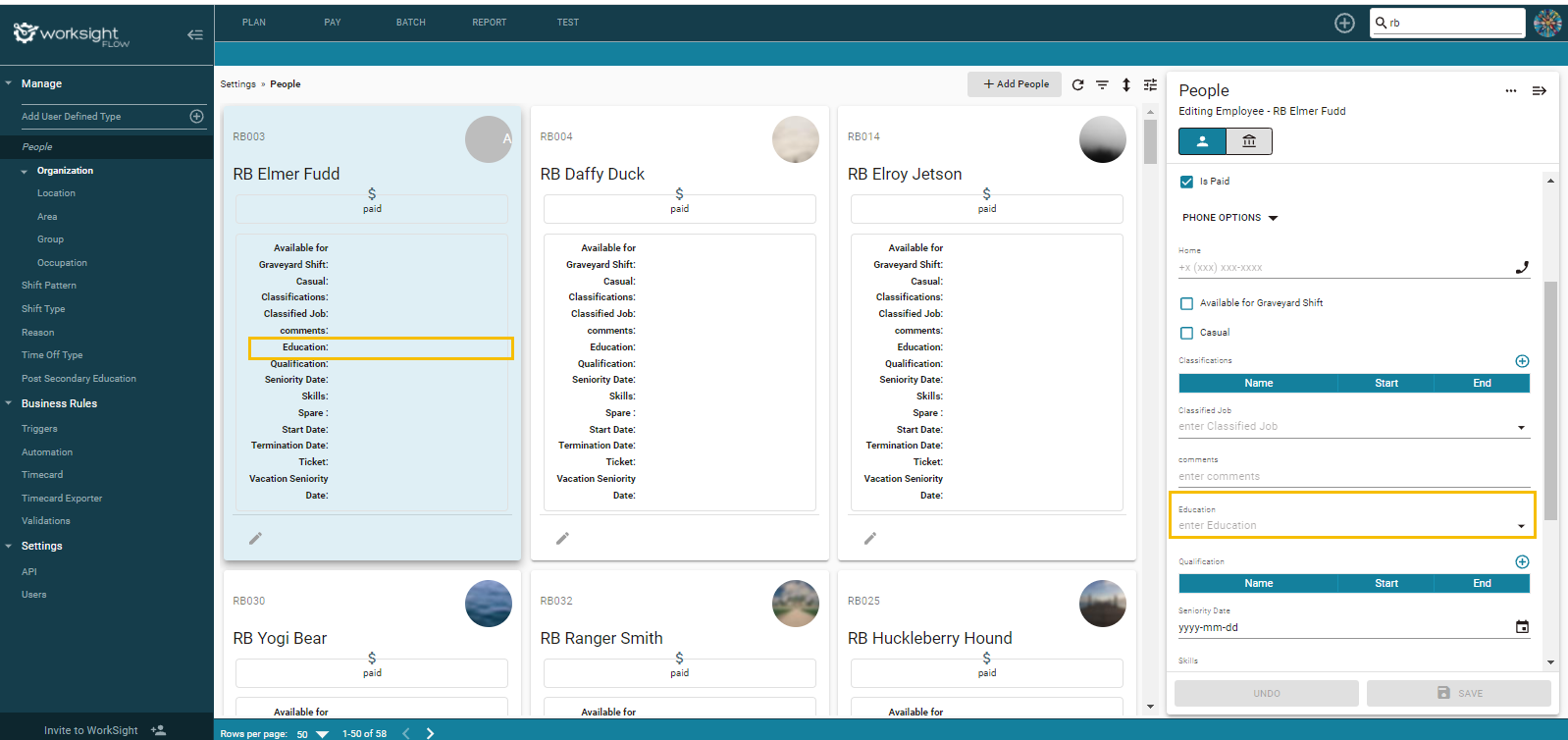
Task: Open Users under Settings
Action: point(33,595)
